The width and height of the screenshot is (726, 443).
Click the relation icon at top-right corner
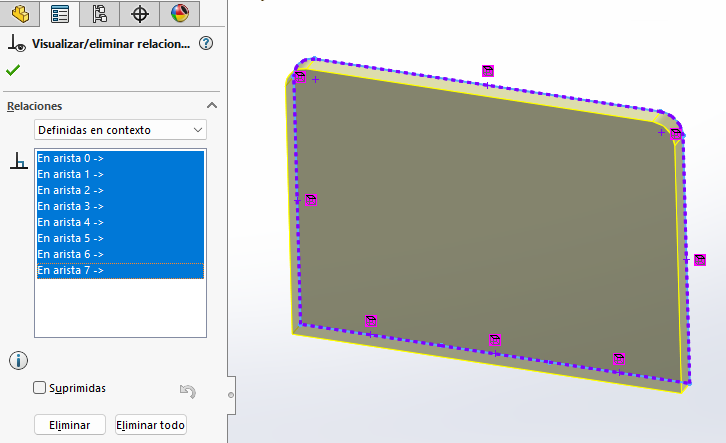click(x=676, y=134)
